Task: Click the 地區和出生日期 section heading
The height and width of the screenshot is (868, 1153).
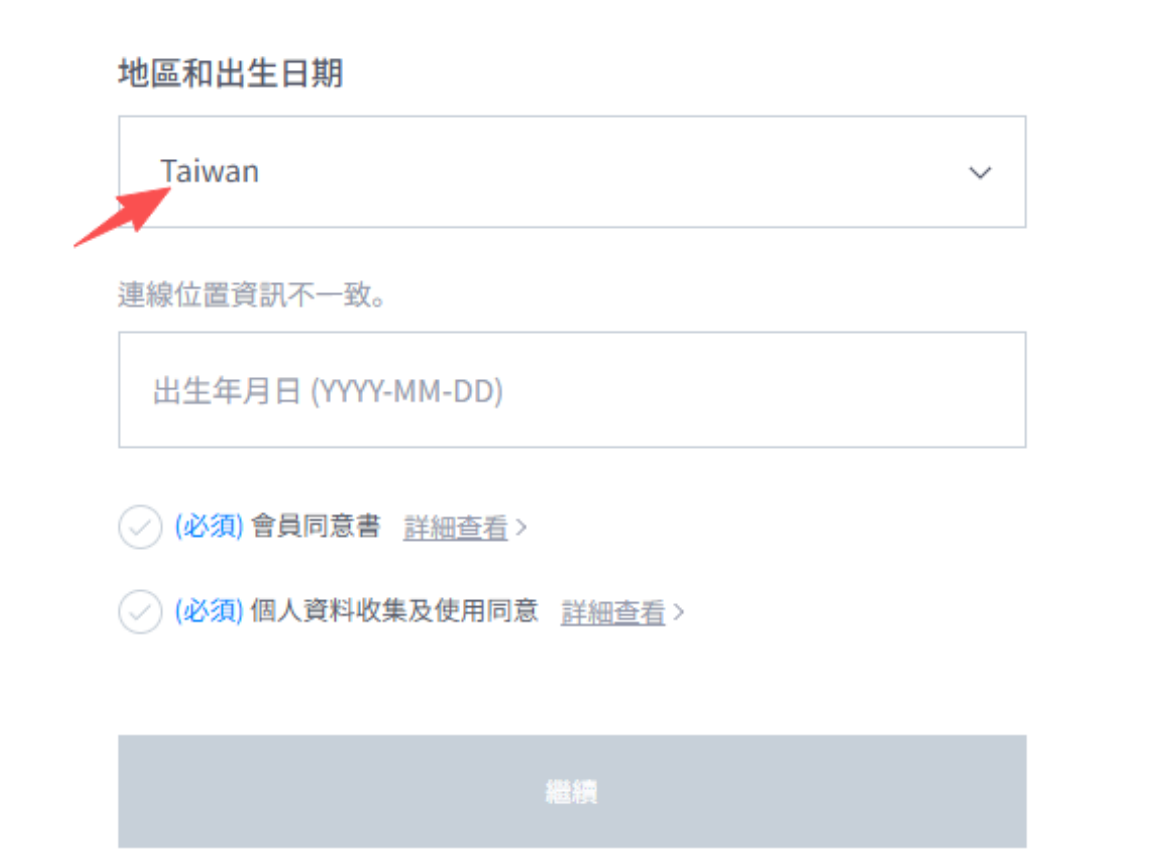Action: (231, 74)
